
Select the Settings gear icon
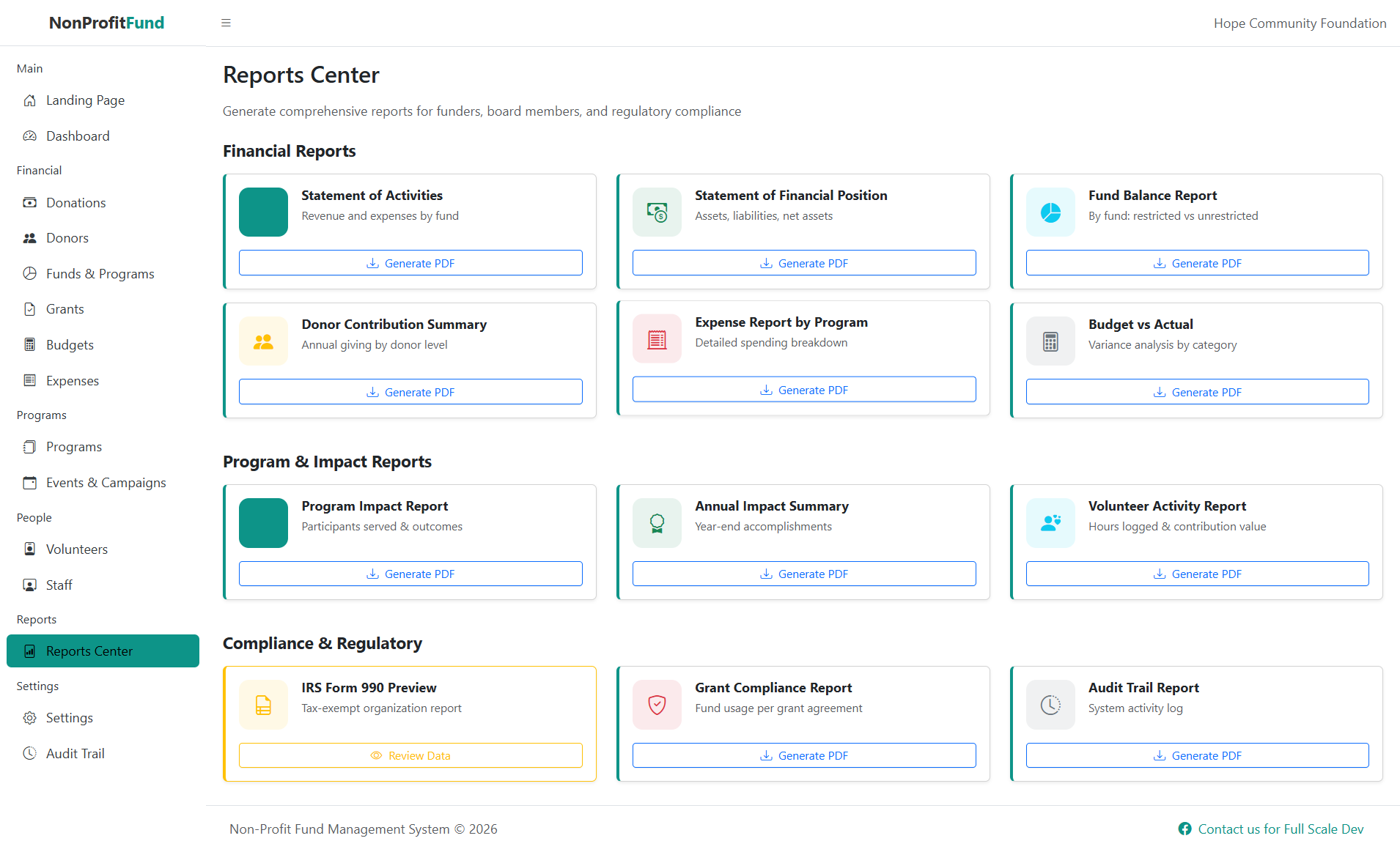click(x=29, y=717)
